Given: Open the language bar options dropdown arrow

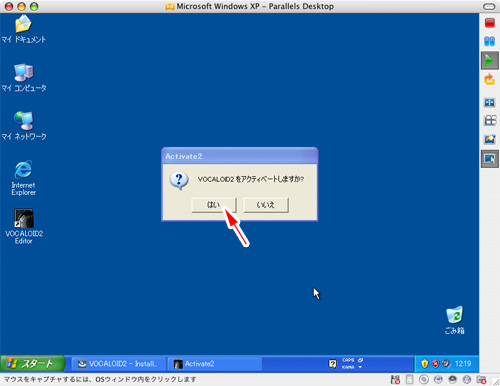Looking at the screenshot, I should coord(360,367).
